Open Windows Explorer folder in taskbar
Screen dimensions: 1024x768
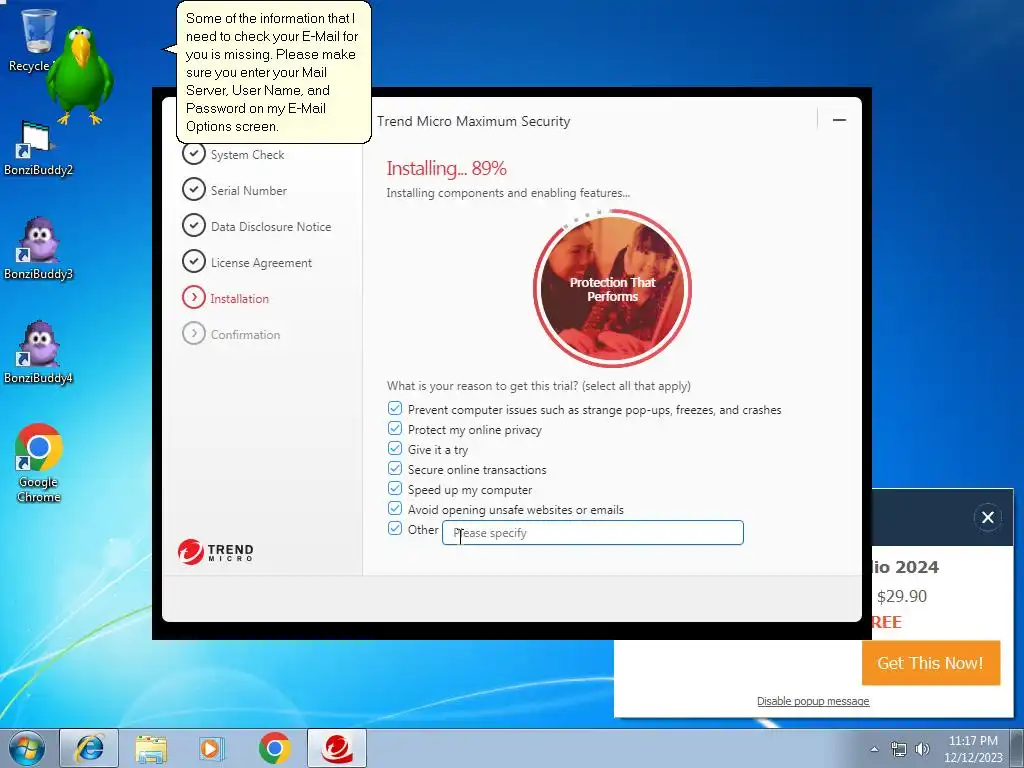151,748
